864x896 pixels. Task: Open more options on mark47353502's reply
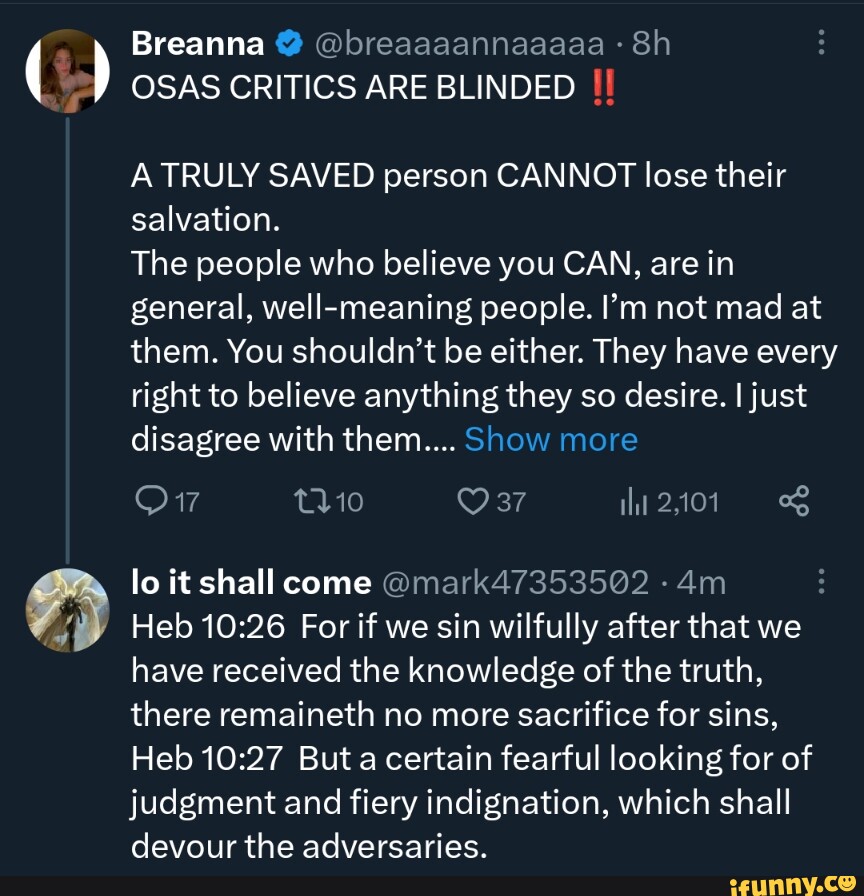click(822, 582)
